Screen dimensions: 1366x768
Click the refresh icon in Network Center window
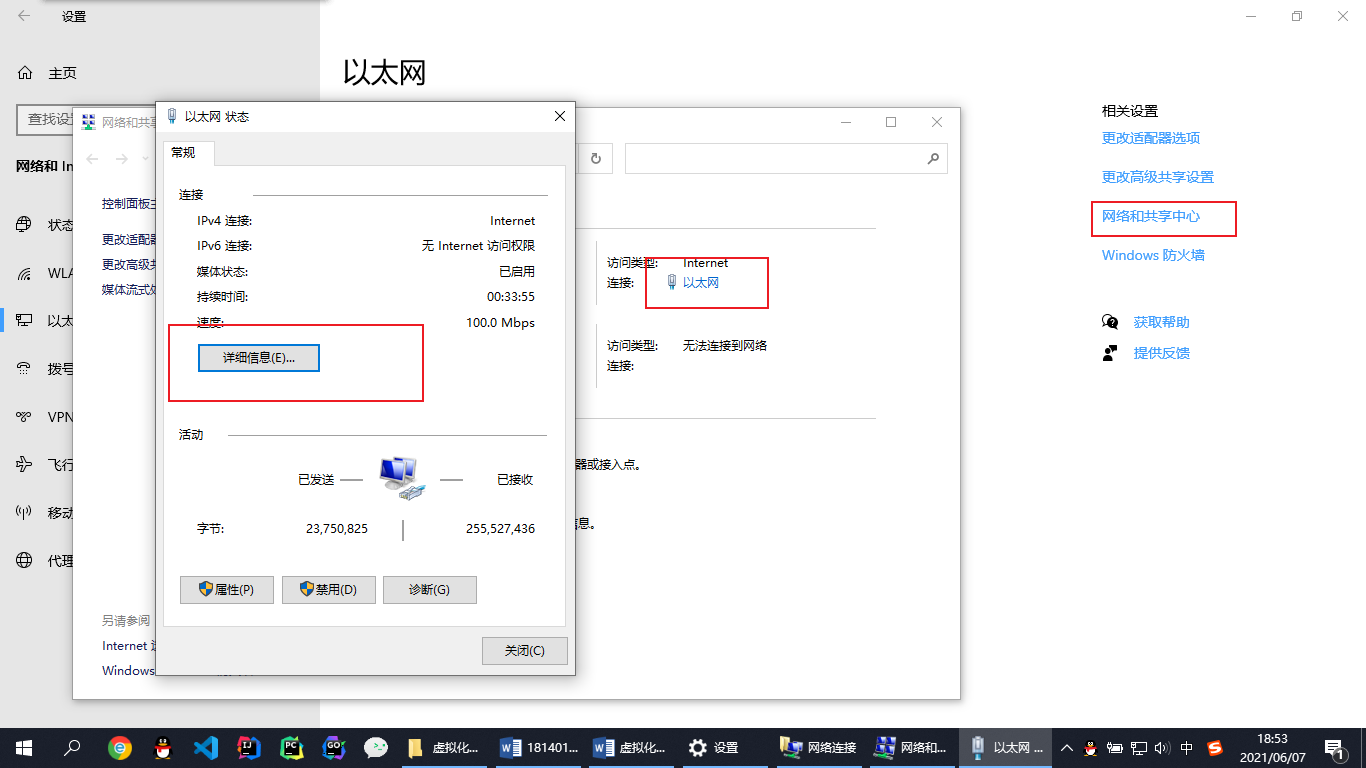(x=596, y=158)
